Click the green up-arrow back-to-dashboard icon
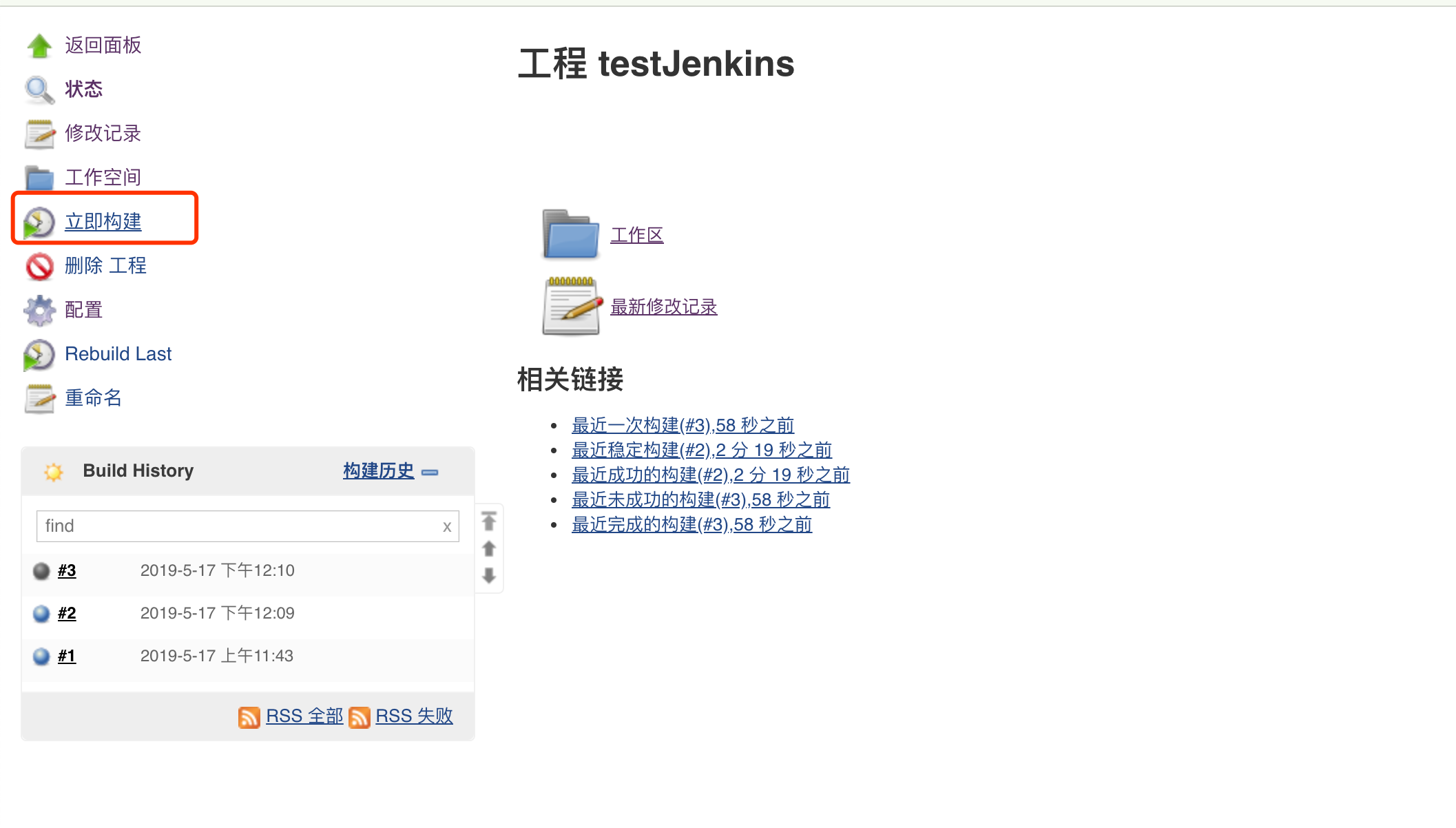Screen dimensions: 1456x828 (39, 46)
